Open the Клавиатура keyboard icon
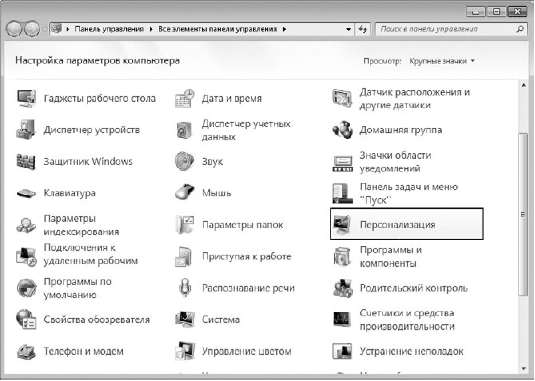Image resolution: width=535 pixels, height=381 pixels. (x=26, y=193)
